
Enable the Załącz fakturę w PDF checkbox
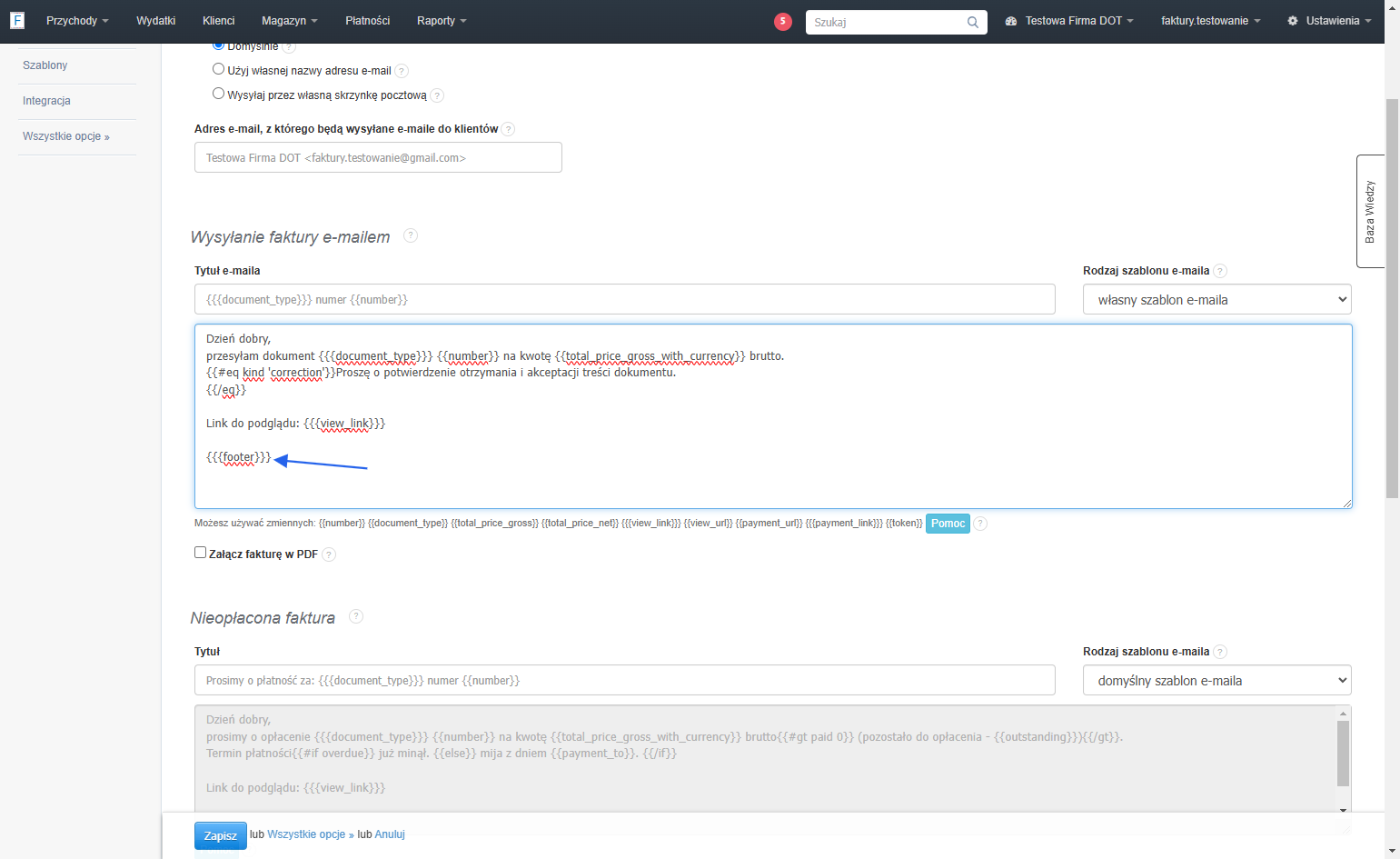[x=200, y=553]
